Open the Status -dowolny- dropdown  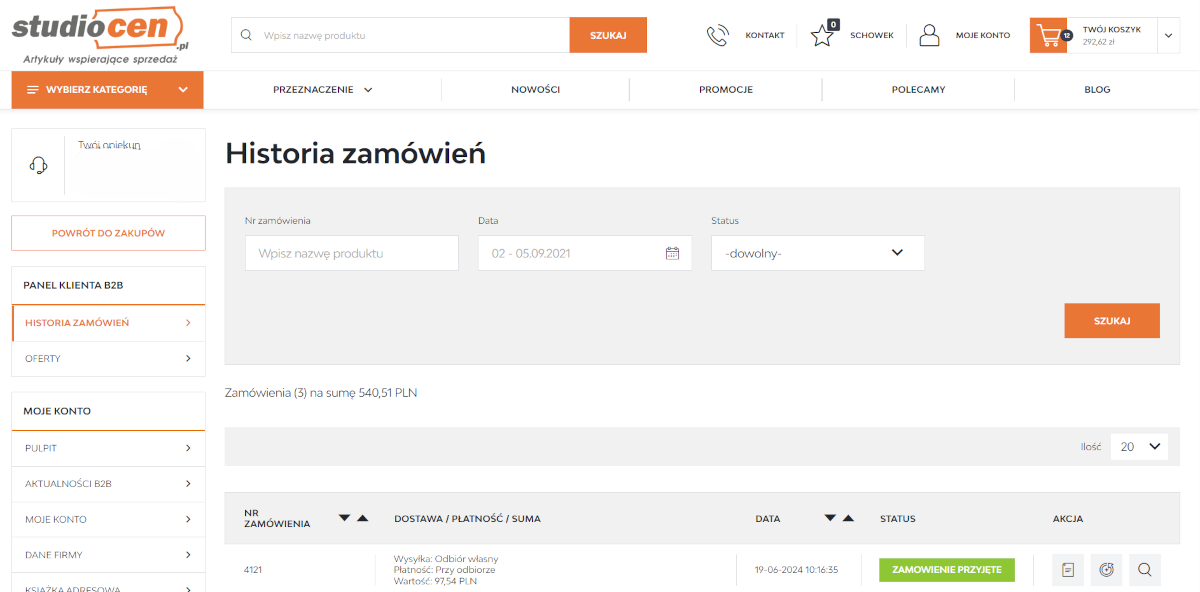818,253
